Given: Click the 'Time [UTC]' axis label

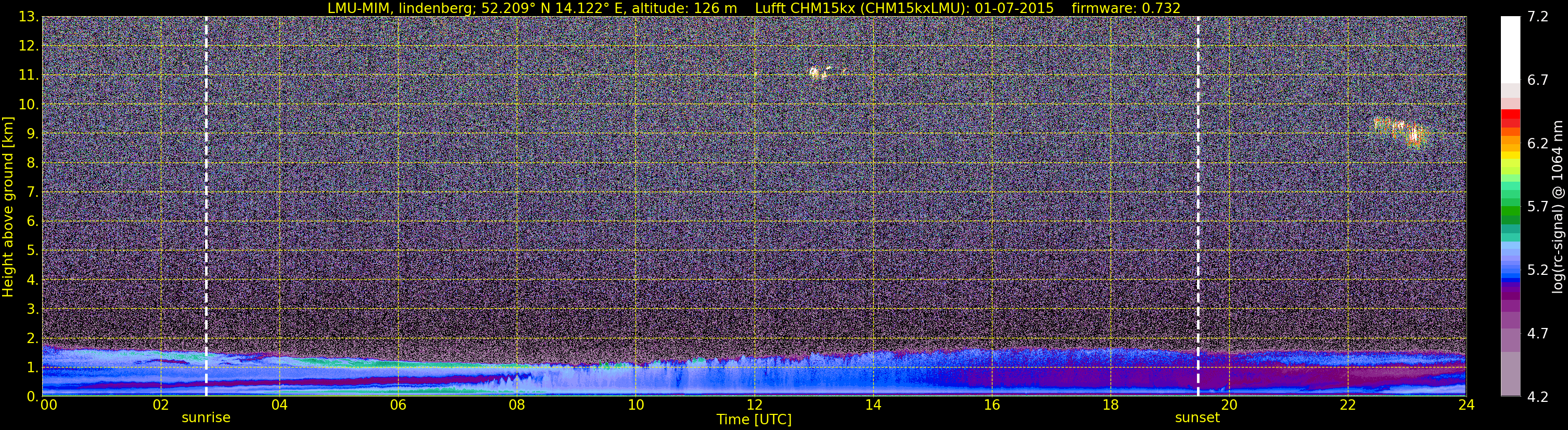Looking at the screenshot, I should tap(754, 420).
